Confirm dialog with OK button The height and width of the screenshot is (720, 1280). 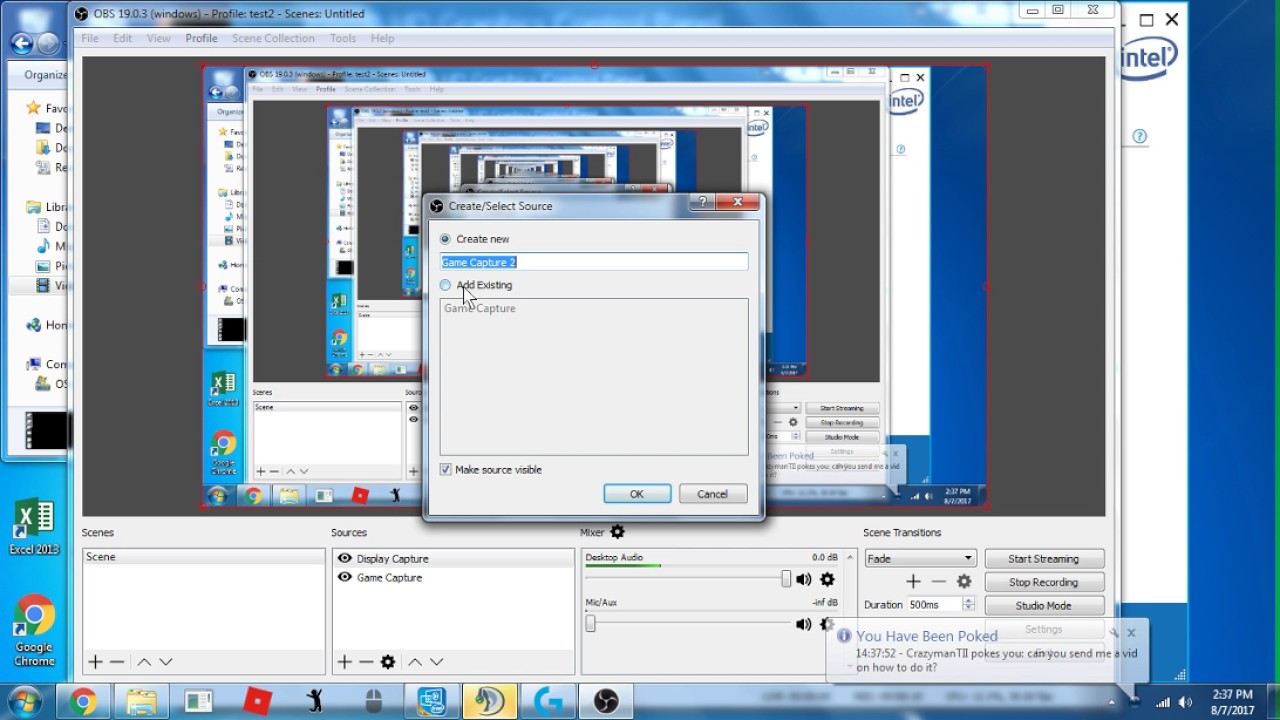[x=637, y=494]
